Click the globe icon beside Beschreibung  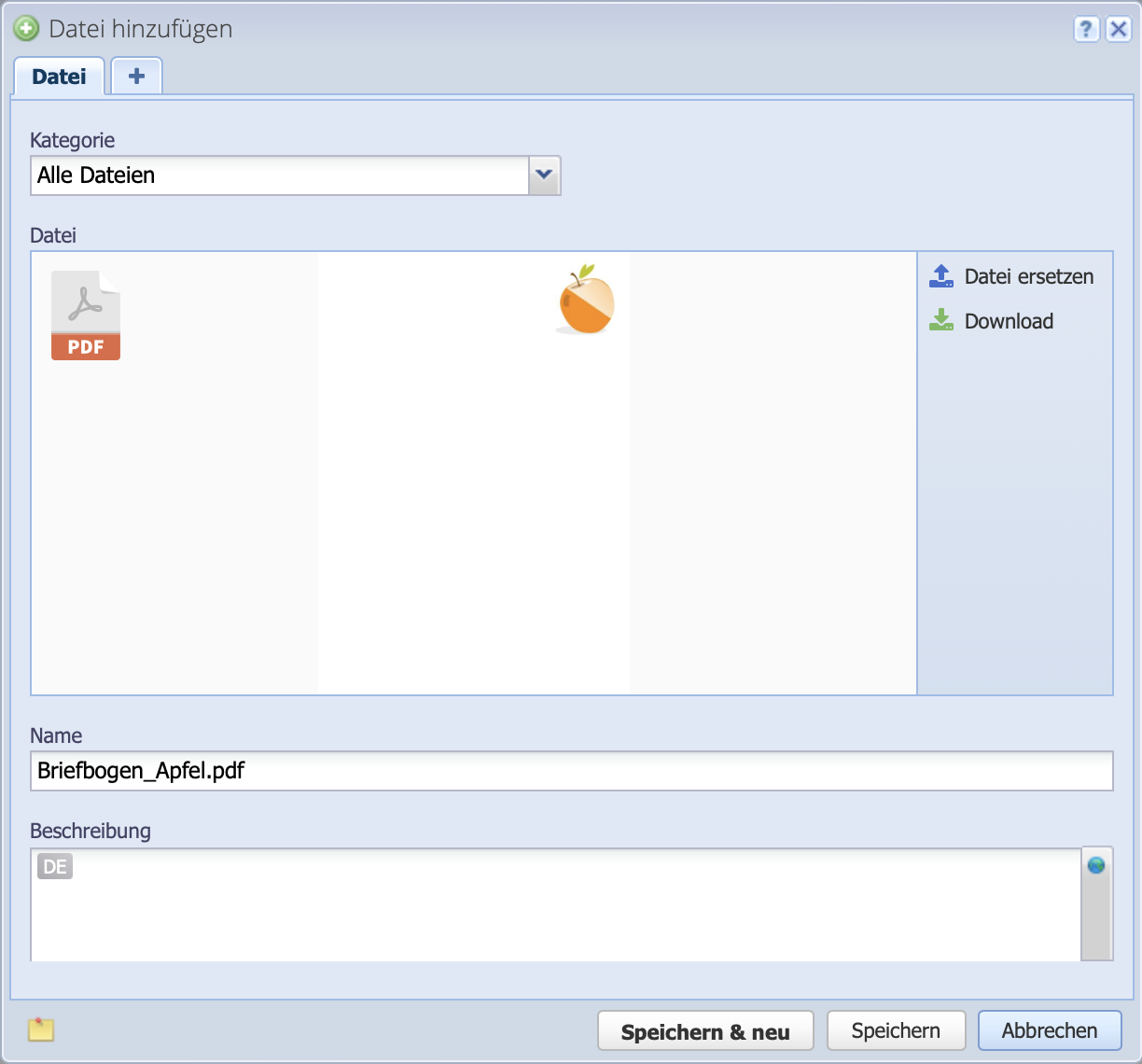coord(1096,865)
